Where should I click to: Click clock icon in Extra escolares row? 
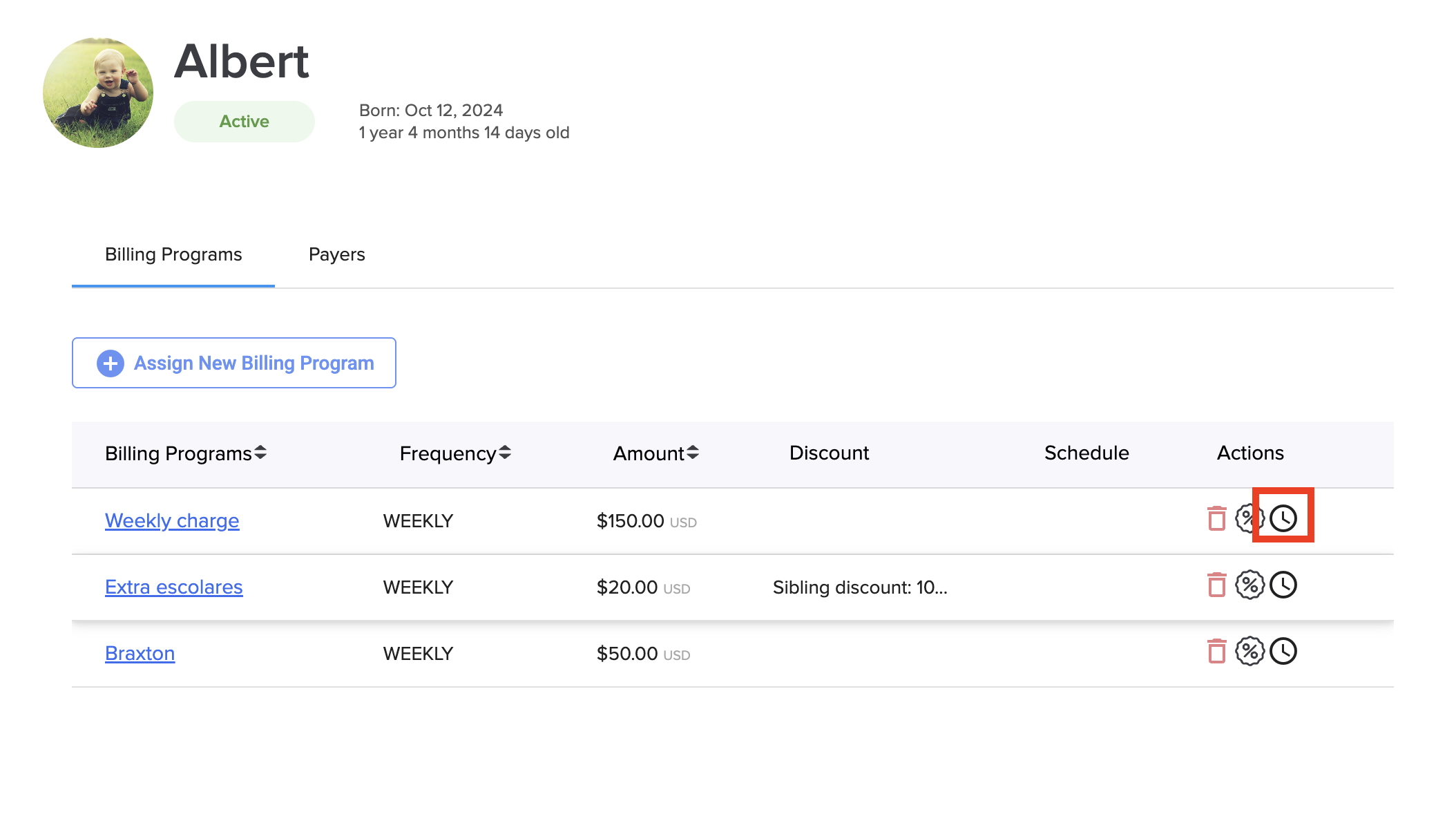(1283, 585)
